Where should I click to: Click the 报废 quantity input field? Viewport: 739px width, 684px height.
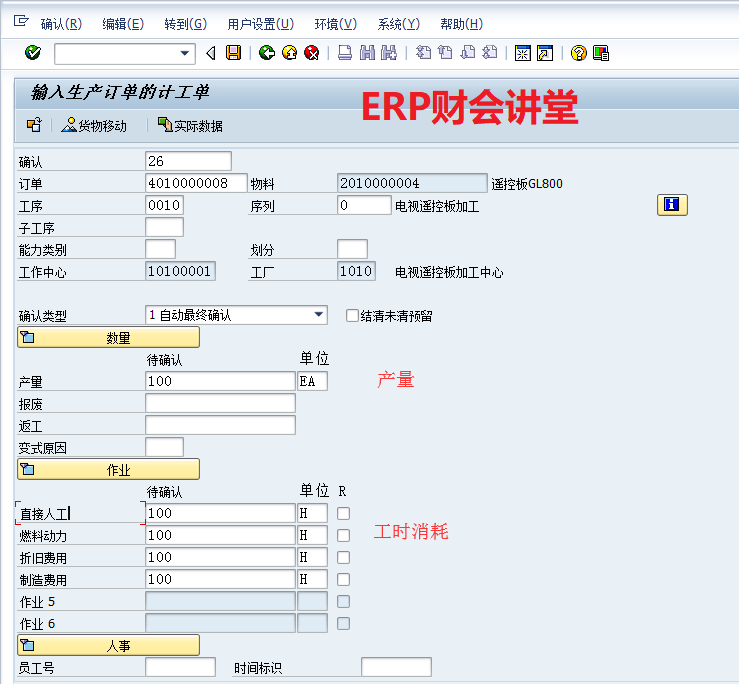pos(220,403)
